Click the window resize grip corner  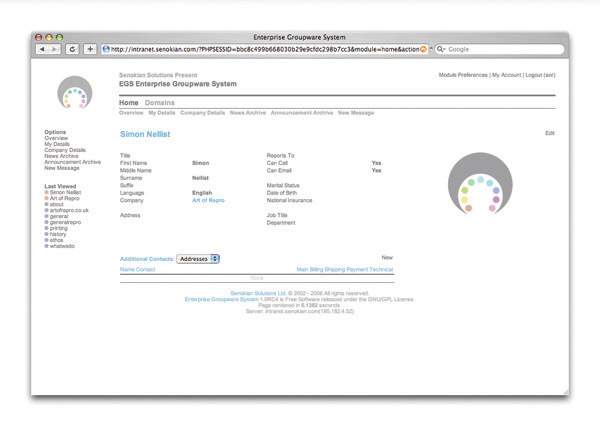pyautogui.click(x=565, y=392)
